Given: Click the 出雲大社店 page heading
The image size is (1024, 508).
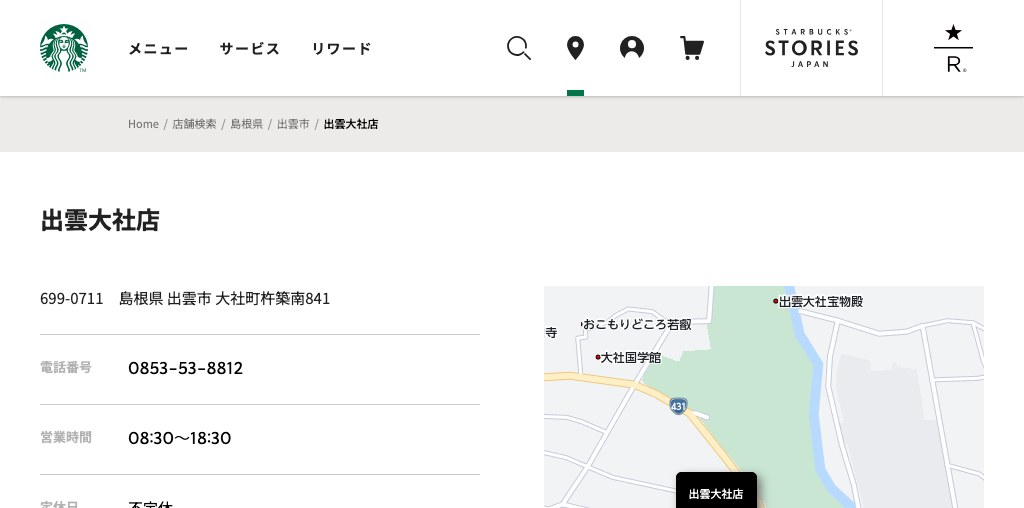Looking at the screenshot, I should coord(100,220).
